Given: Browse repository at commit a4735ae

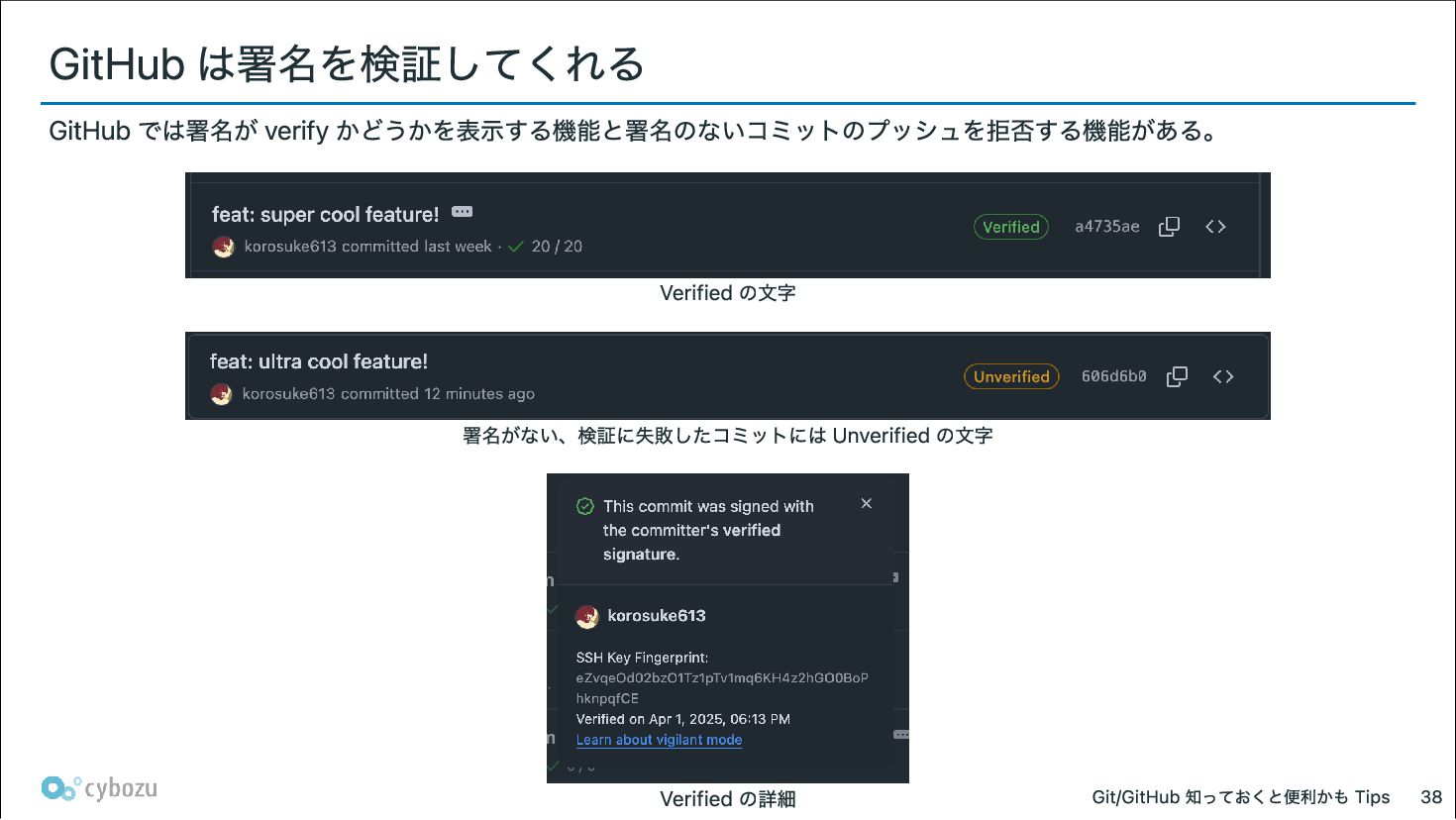Looking at the screenshot, I should point(1215,227).
